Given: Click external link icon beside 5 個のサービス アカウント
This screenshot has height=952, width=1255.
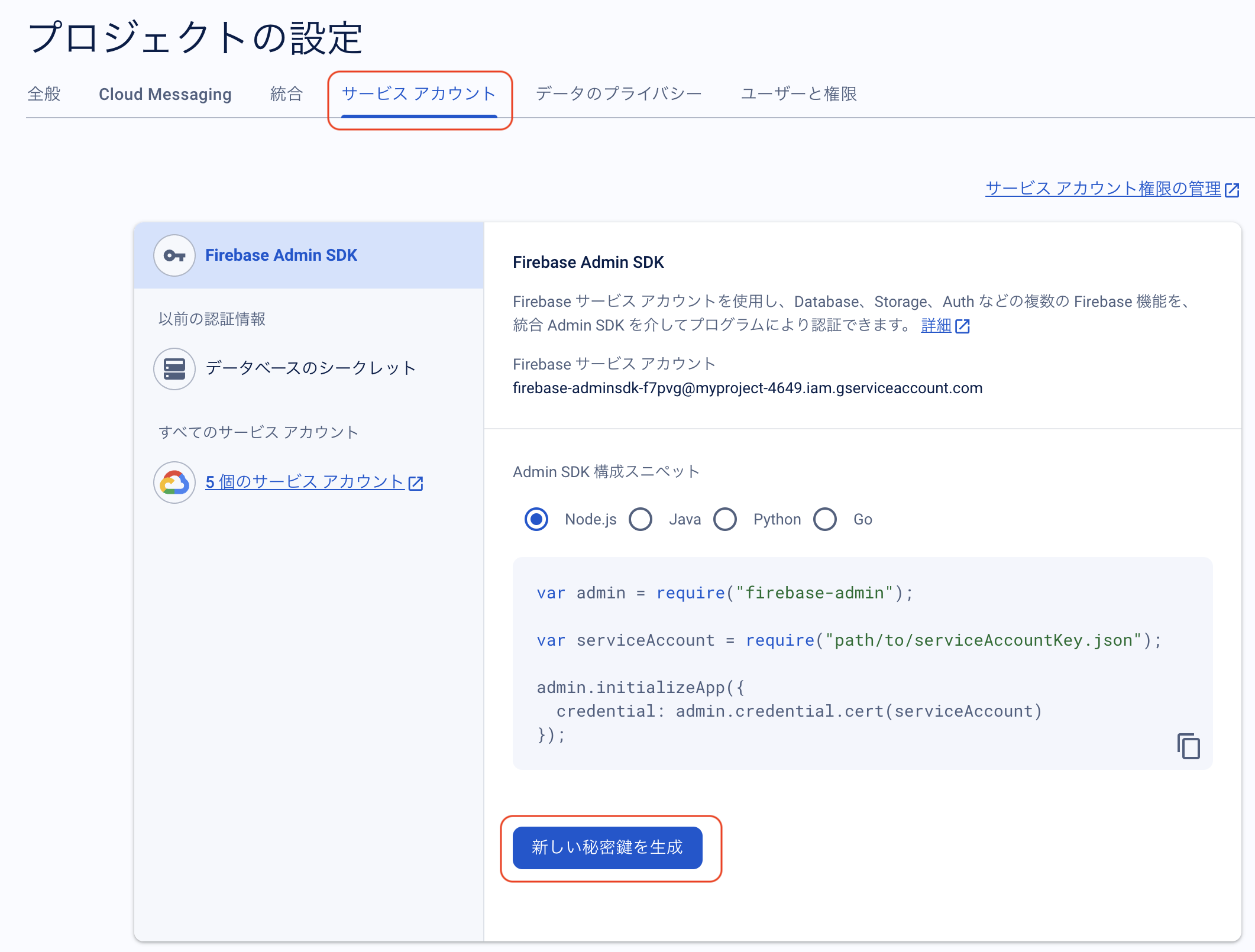Looking at the screenshot, I should click(416, 482).
